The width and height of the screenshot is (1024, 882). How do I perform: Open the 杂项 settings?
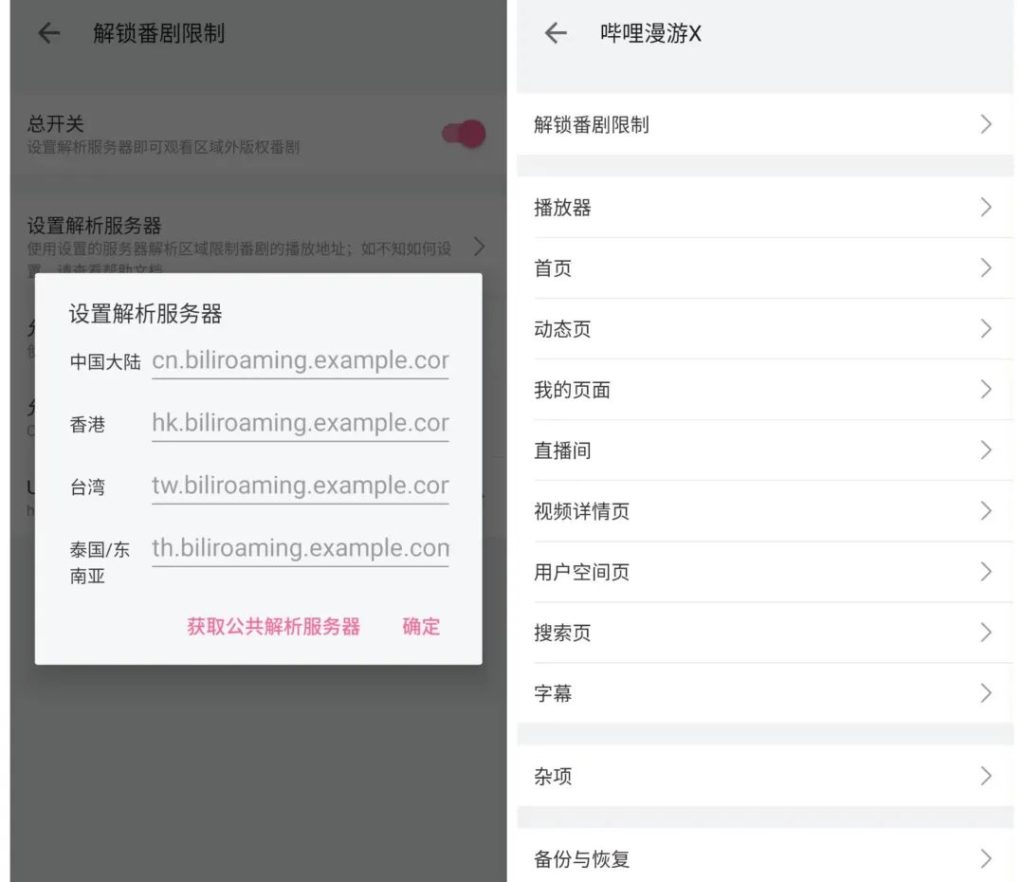[765, 776]
